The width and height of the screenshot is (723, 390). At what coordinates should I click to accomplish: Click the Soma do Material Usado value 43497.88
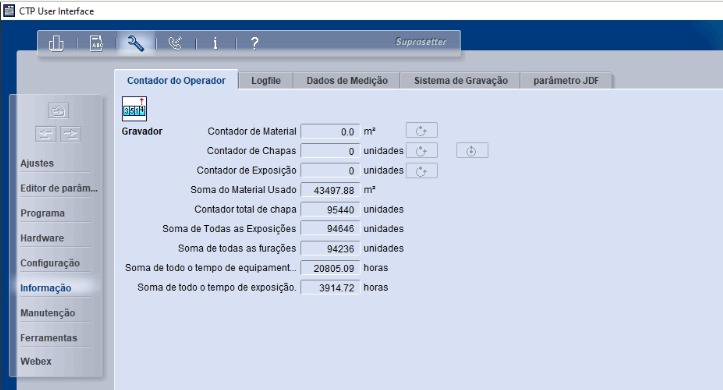(330, 190)
